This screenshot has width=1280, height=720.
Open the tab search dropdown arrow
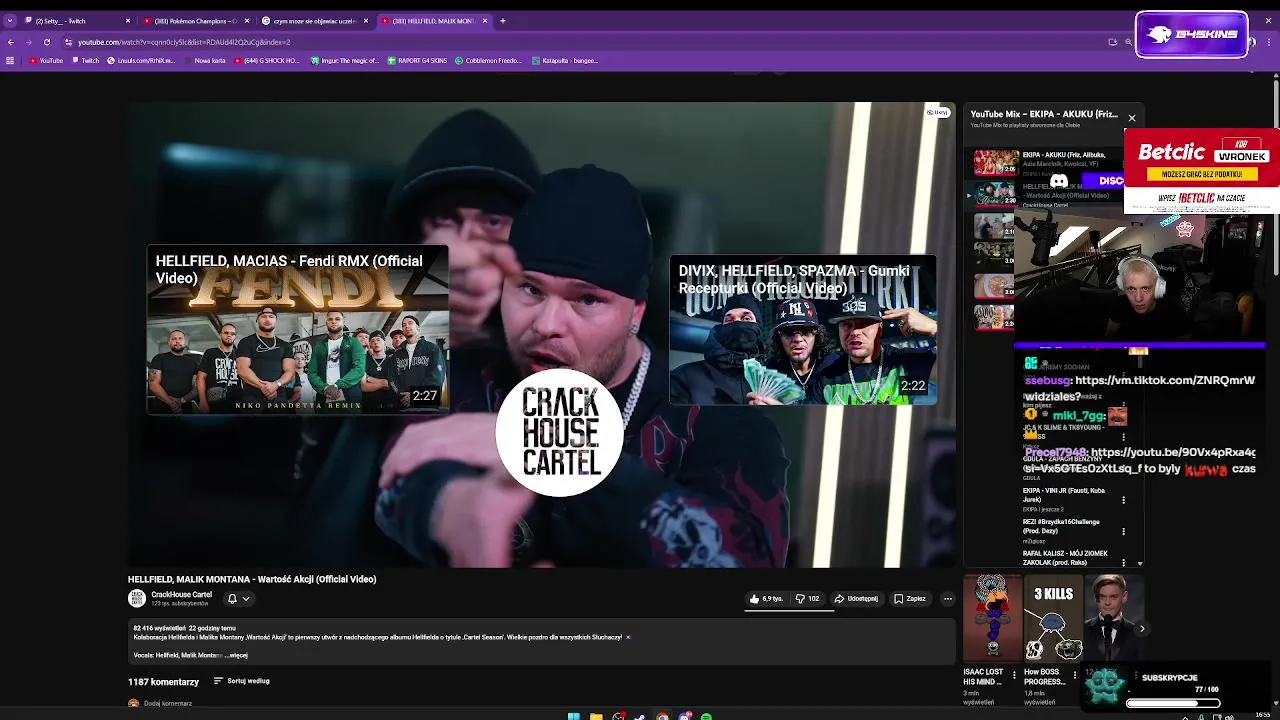click(x=10, y=21)
